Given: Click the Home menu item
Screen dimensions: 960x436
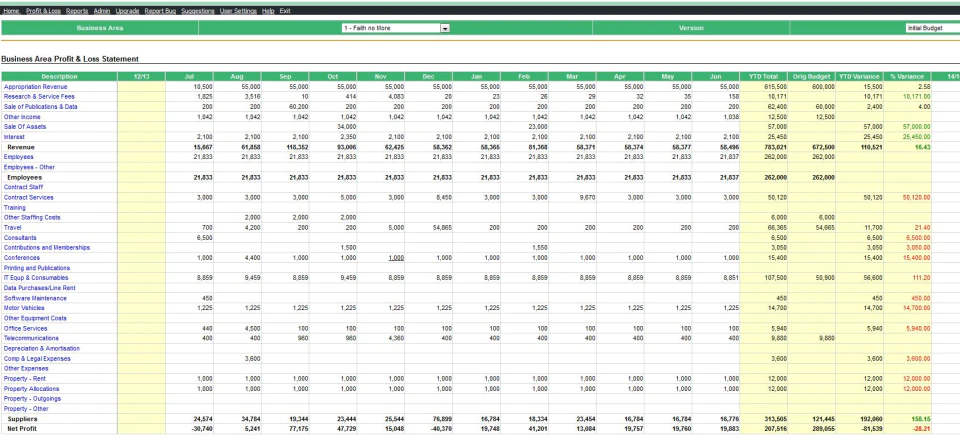Looking at the screenshot, I should click(12, 11).
